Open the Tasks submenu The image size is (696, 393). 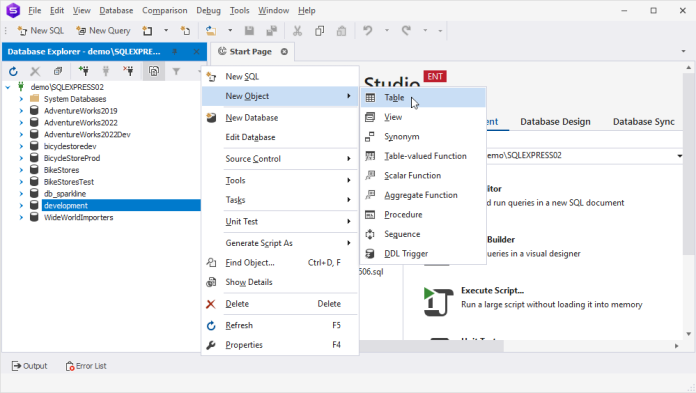pyautogui.click(x=280, y=200)
